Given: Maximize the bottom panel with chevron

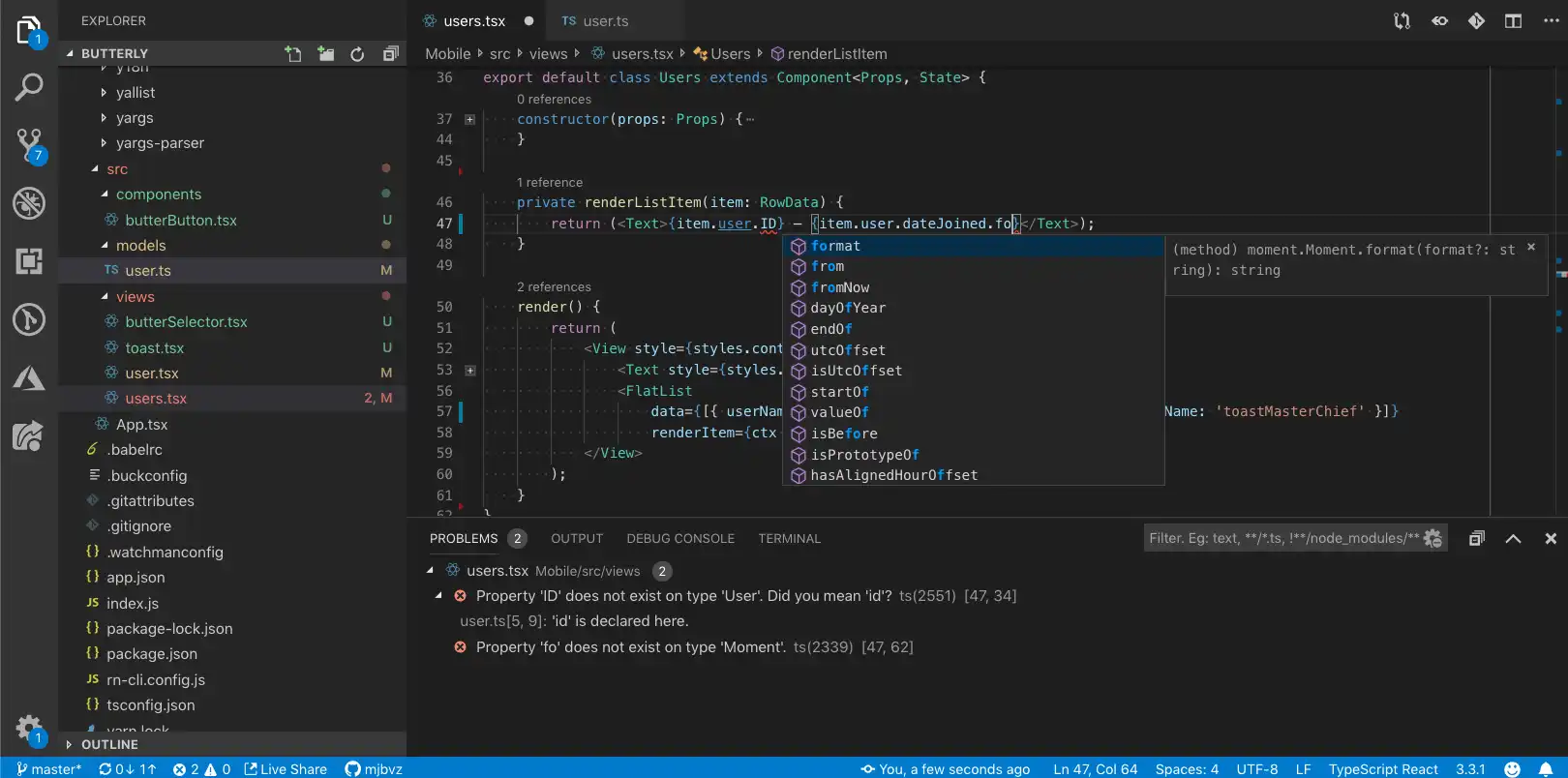Looking at the screenshot, I should 1513,539.
